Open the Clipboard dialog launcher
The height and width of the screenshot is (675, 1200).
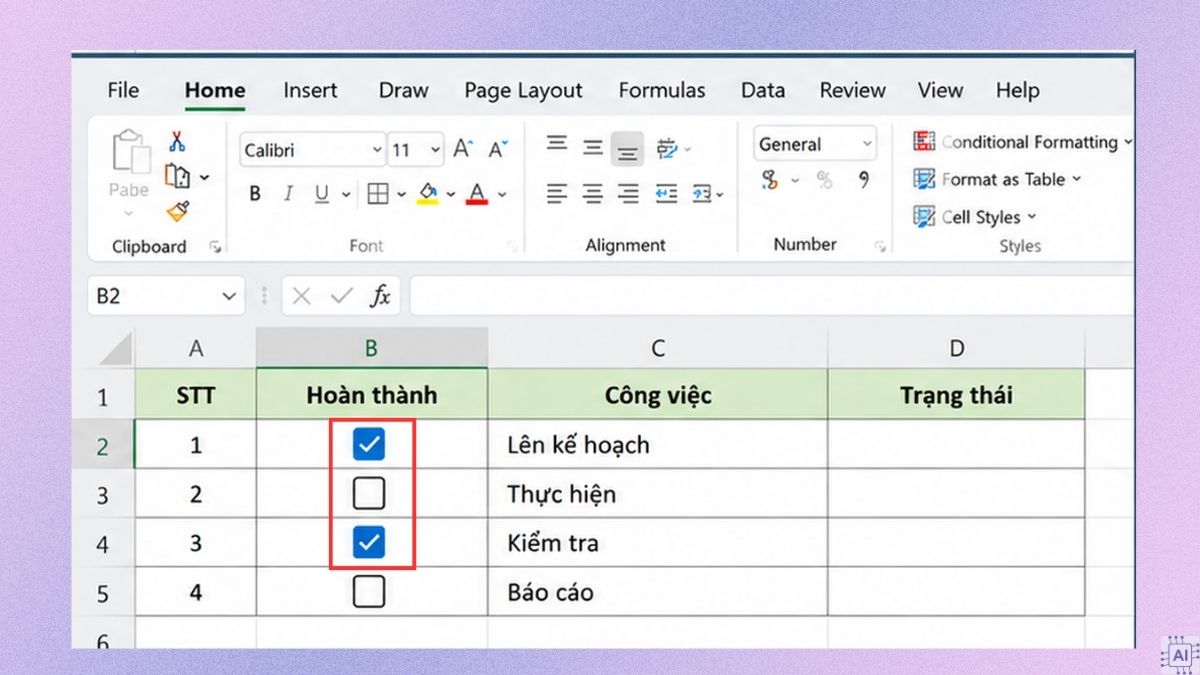point(215,247)
